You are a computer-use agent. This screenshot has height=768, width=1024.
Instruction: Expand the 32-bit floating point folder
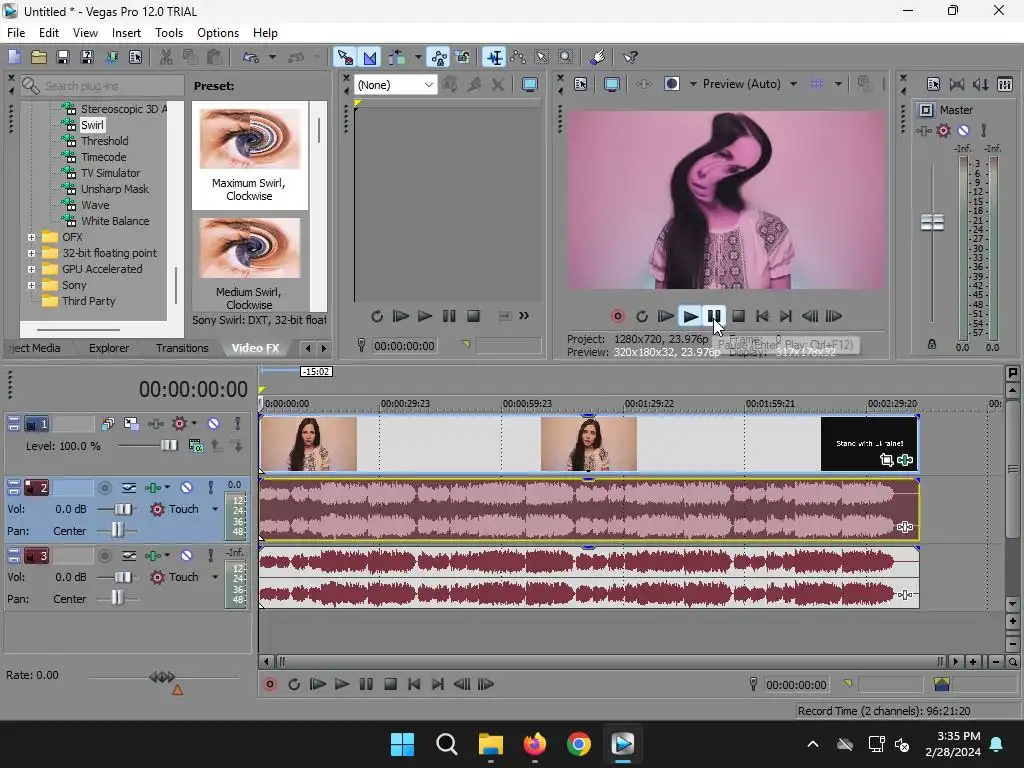point(31,253)
